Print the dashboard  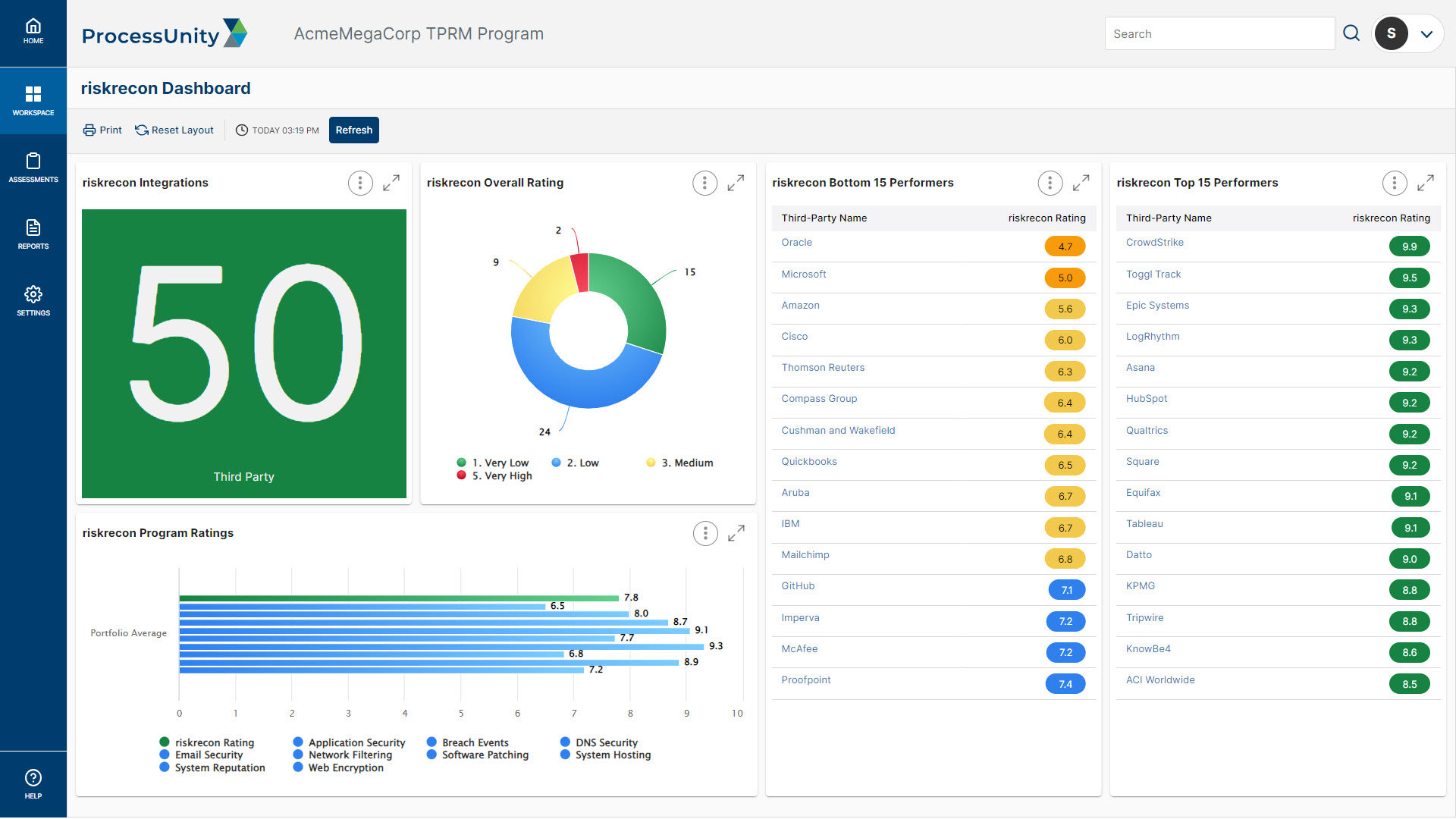click(x=102, y=130)
